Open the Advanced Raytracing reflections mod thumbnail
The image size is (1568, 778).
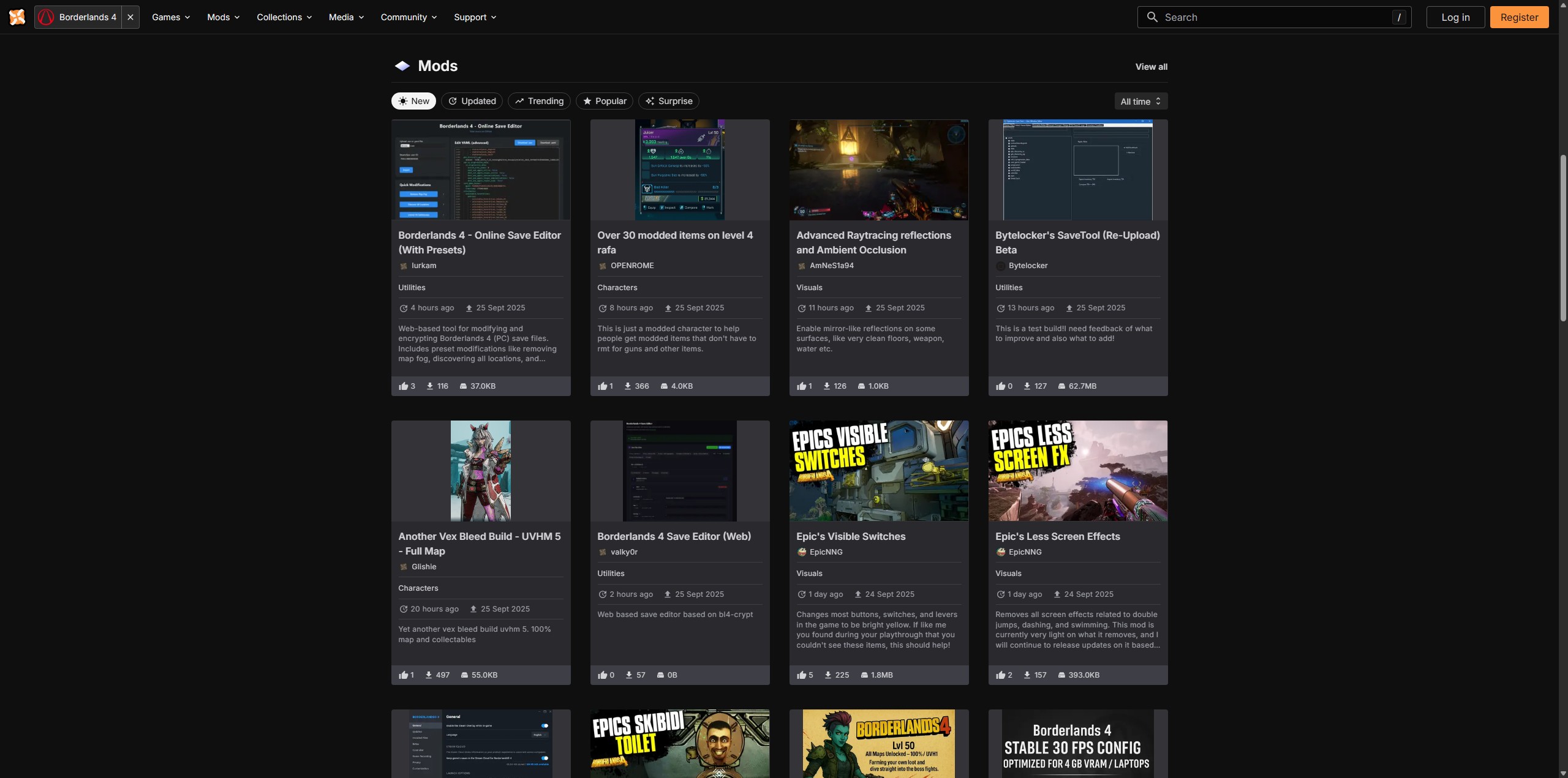[x=878, y=170]
